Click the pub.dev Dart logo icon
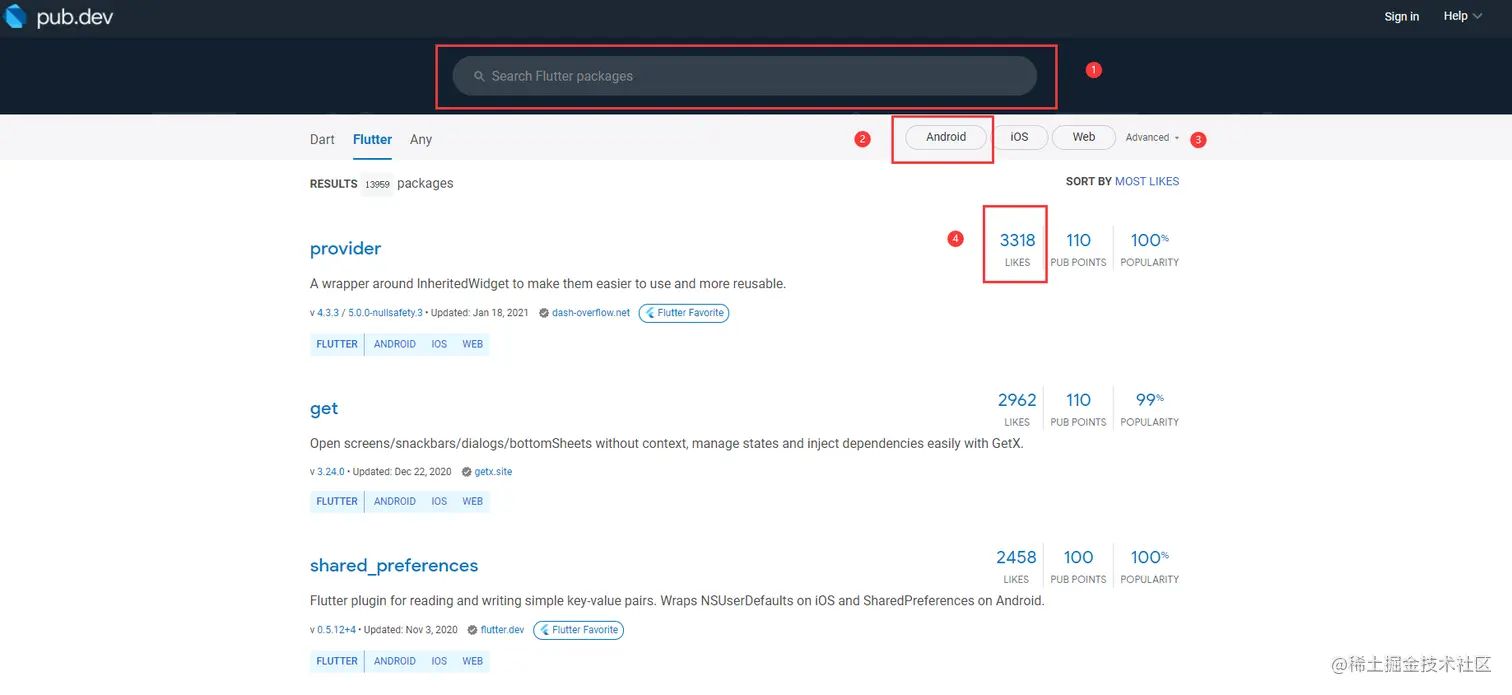The width and height of the screenshot is (1512, 695). click(14, 16)
